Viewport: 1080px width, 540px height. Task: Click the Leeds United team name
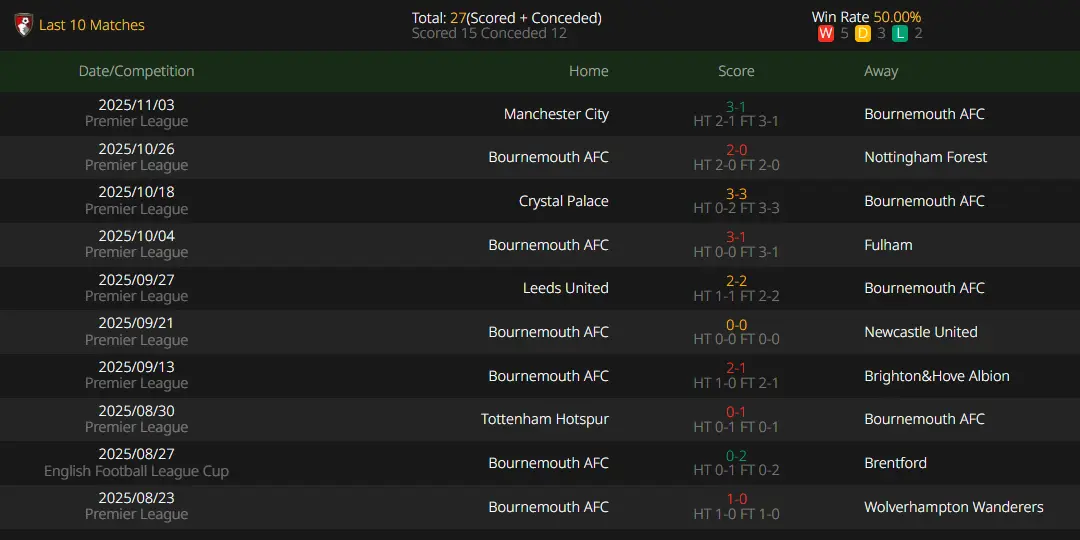coord(565,288)
